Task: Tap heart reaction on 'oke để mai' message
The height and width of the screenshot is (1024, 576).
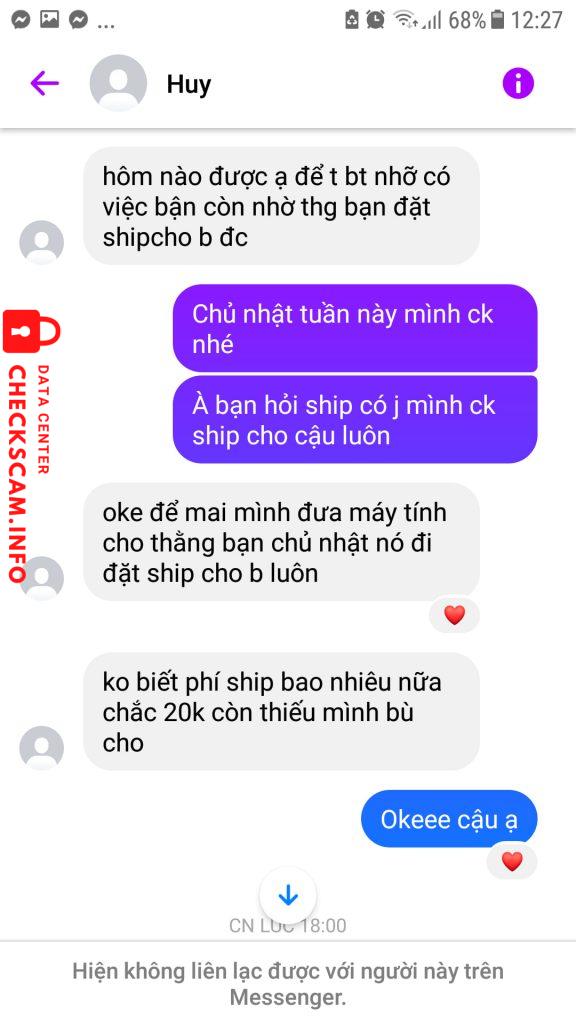Action: click(x=455, y=615)
